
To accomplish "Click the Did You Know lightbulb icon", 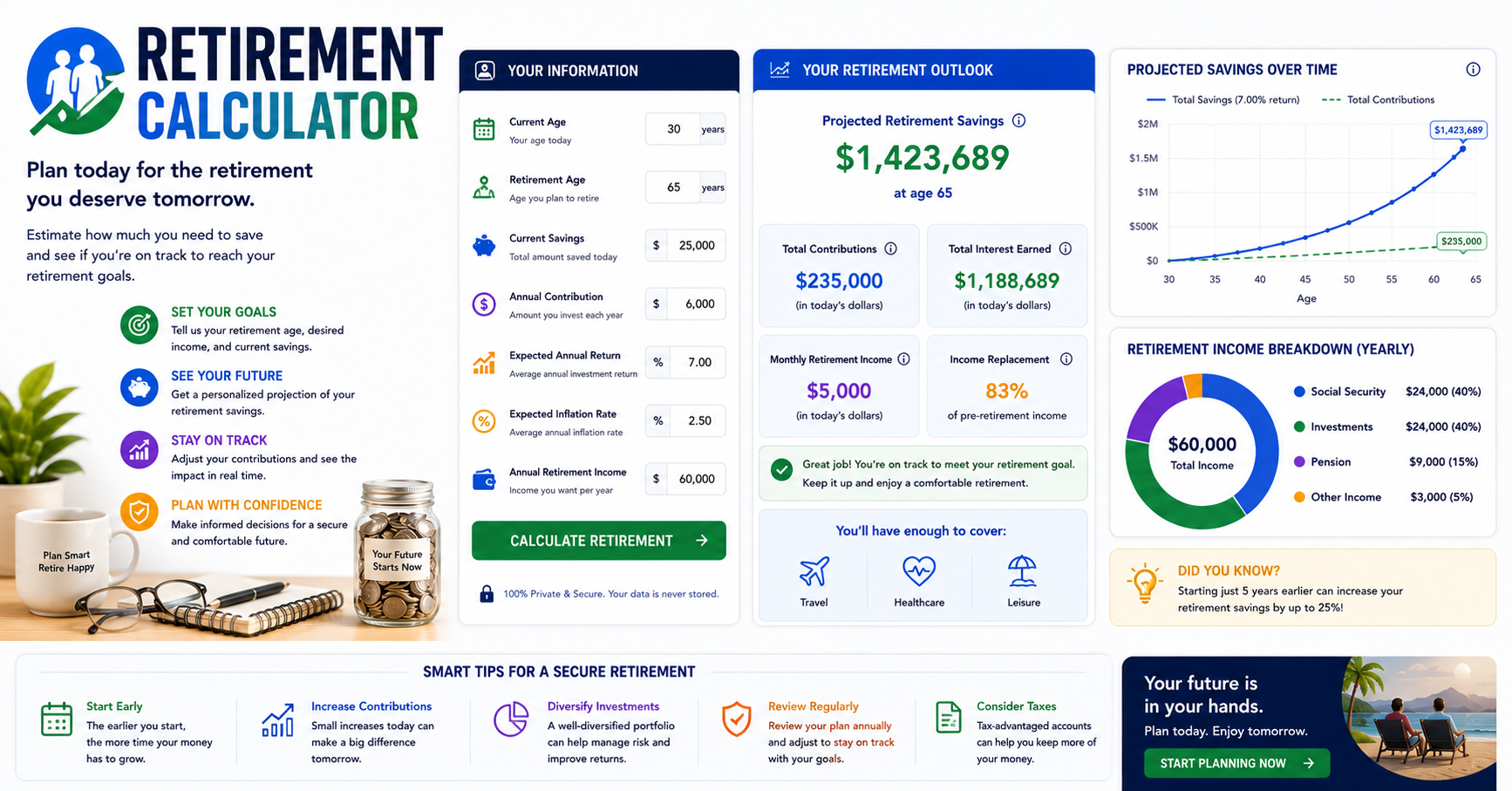I will pos(1144,583).
